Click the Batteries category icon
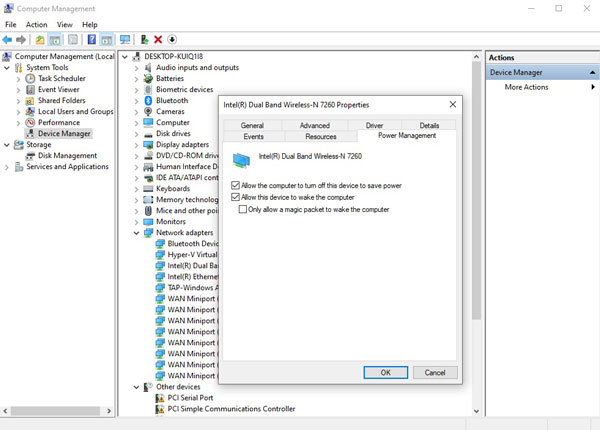The width and height of the screenshot is (600, 430). click(x=148, y=78)
